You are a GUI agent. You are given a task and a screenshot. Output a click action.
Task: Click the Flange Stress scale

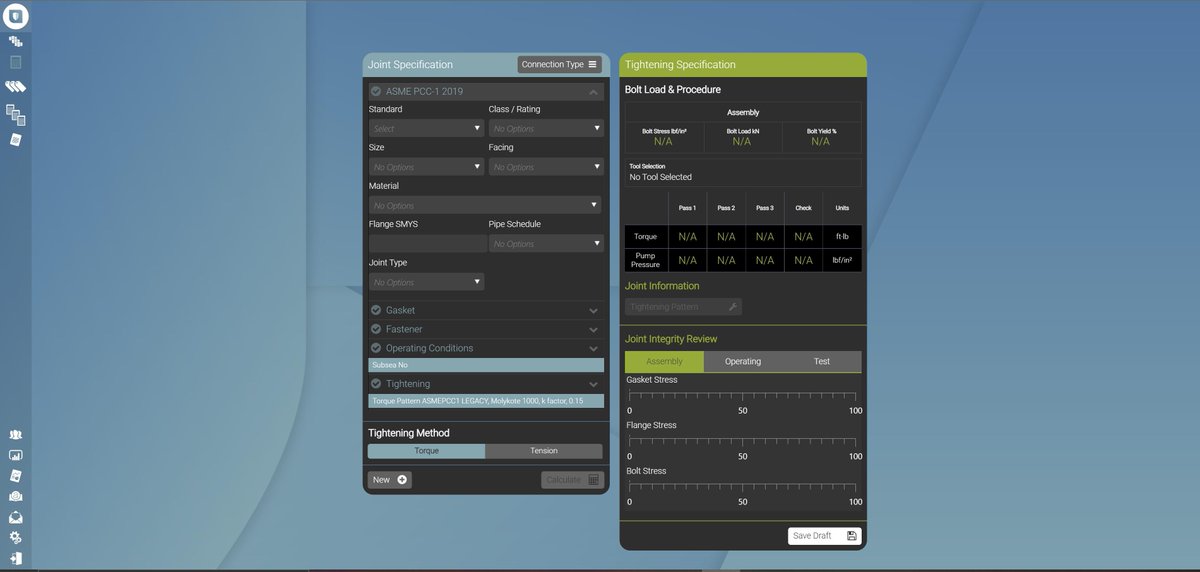tap(742, 441)
